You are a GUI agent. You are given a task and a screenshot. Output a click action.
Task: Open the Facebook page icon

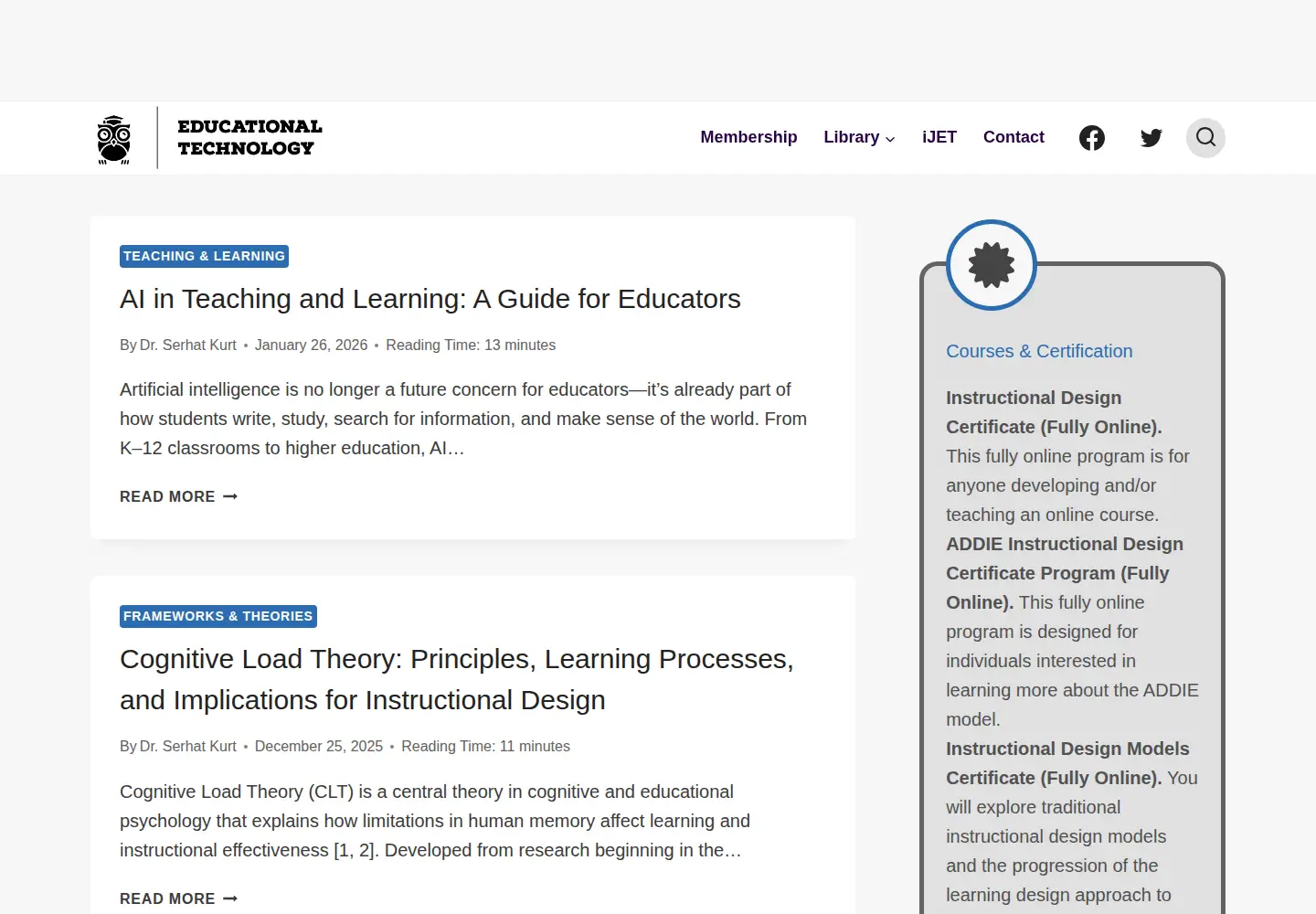(x=1092, y=138)
